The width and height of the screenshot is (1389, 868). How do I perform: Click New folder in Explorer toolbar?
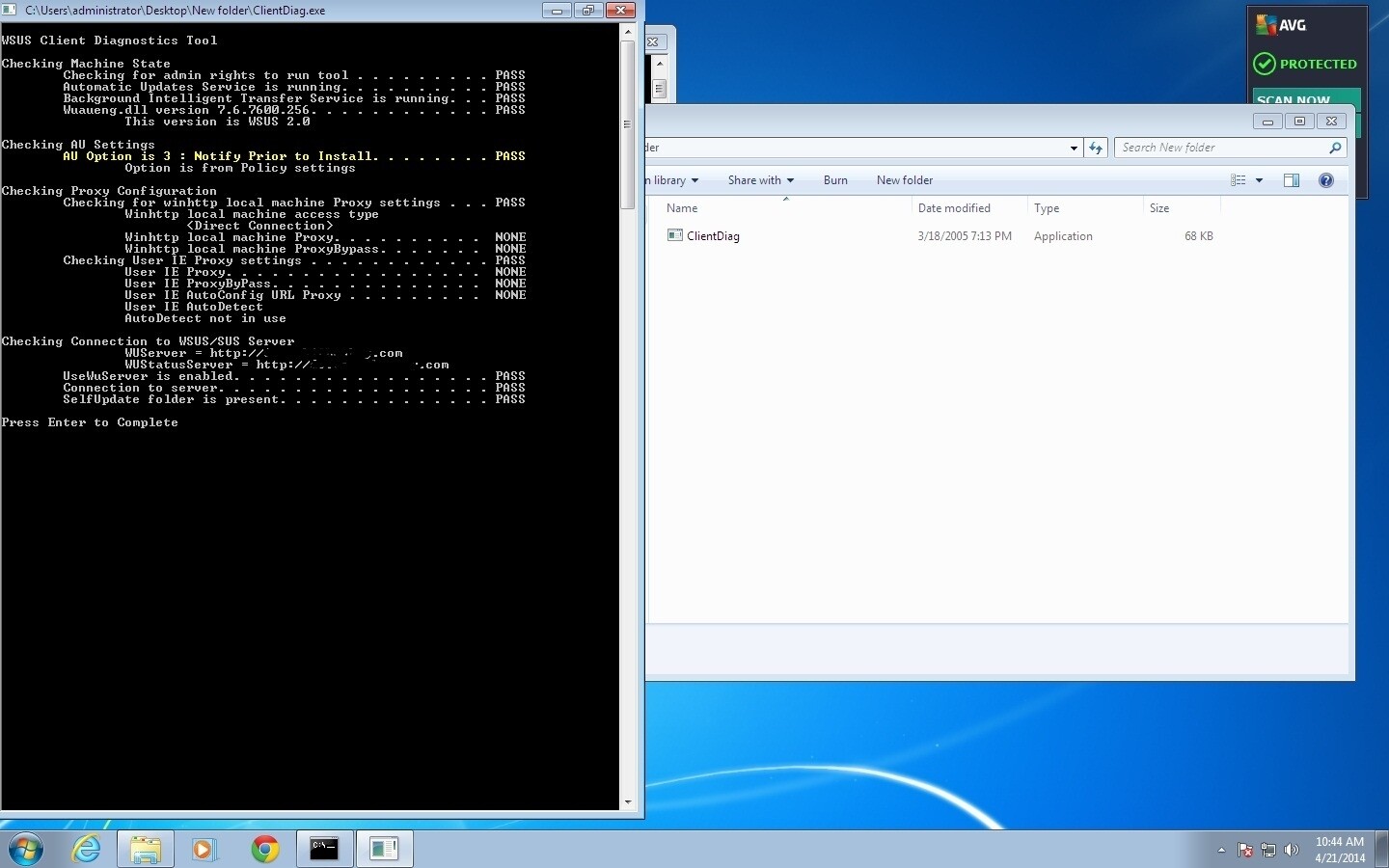pyautogui.click(x=904, y=180)
